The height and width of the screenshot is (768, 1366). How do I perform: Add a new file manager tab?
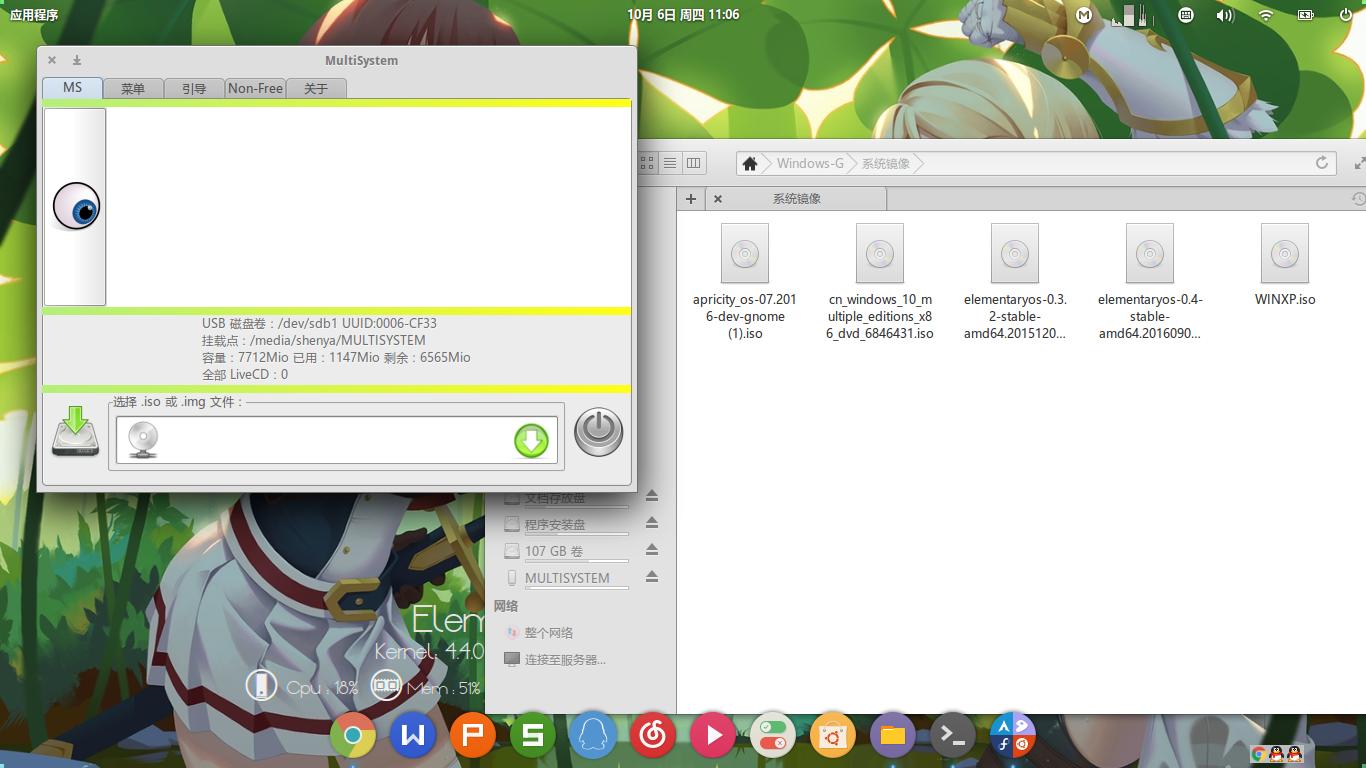pyautogui.click(x=691, y=199)
